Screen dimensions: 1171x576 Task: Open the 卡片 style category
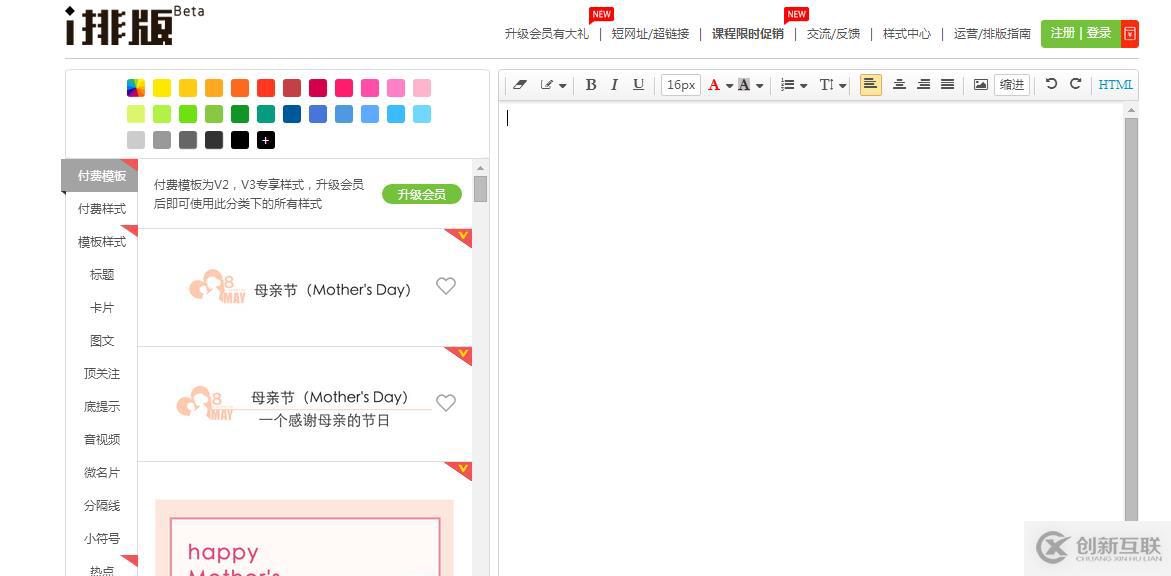pos(102,308)
